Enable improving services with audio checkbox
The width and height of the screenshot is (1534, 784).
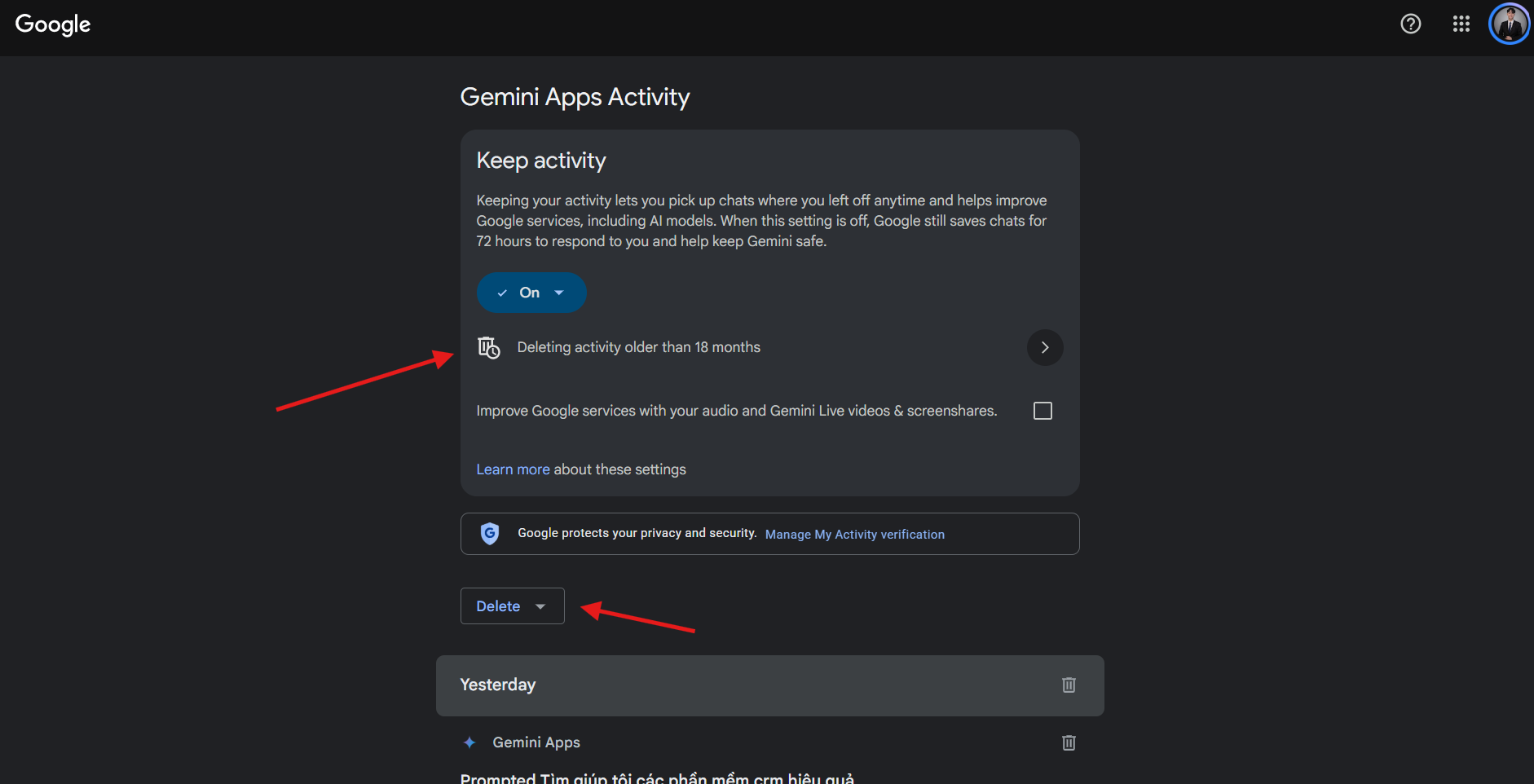[x=1043, y=411]
